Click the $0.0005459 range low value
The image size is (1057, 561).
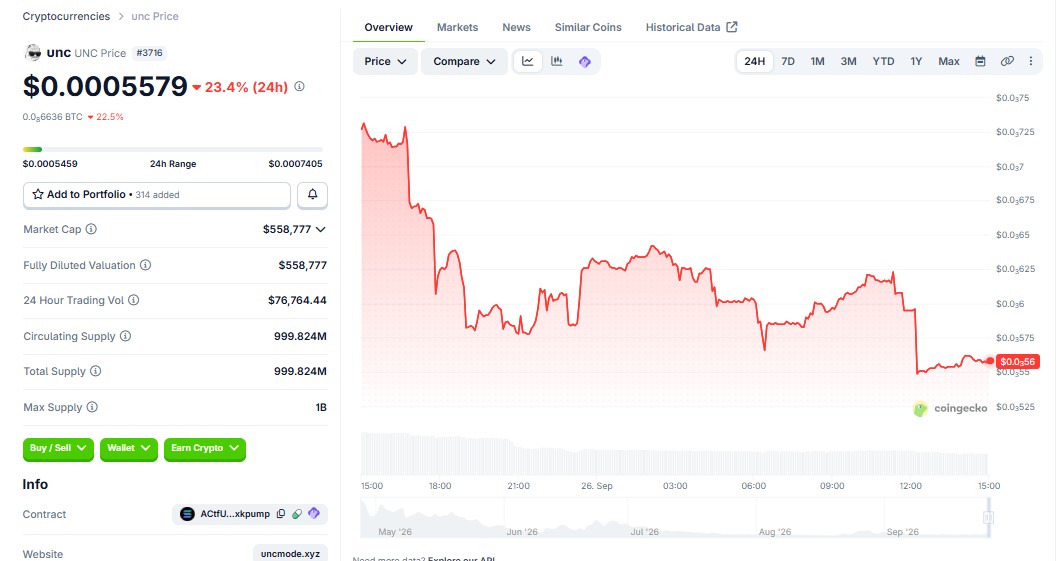50,164
